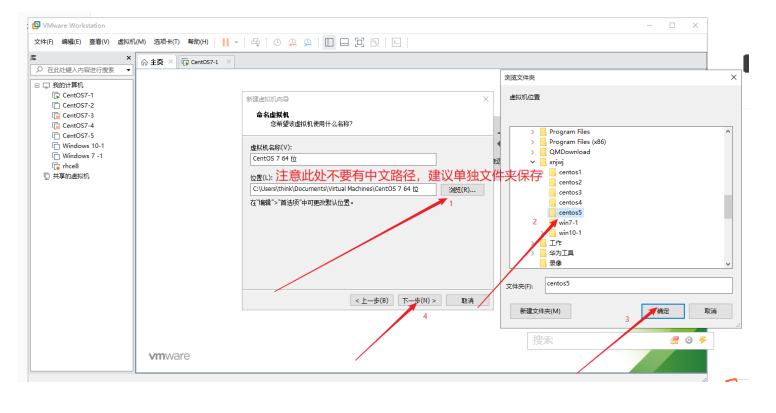Click the 下一步(N) next button

click(x=419, y=300)
